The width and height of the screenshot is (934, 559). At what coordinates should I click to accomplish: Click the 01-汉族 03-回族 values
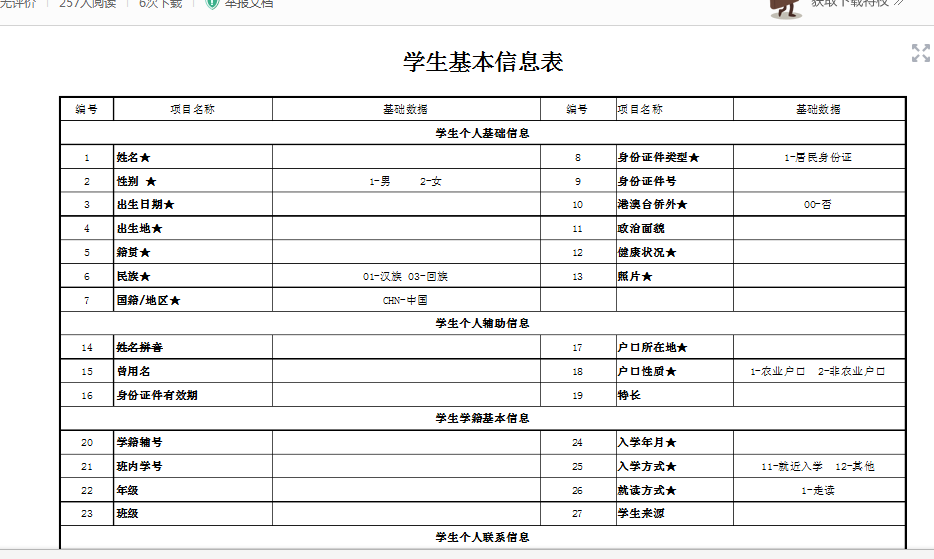(405, 277)
